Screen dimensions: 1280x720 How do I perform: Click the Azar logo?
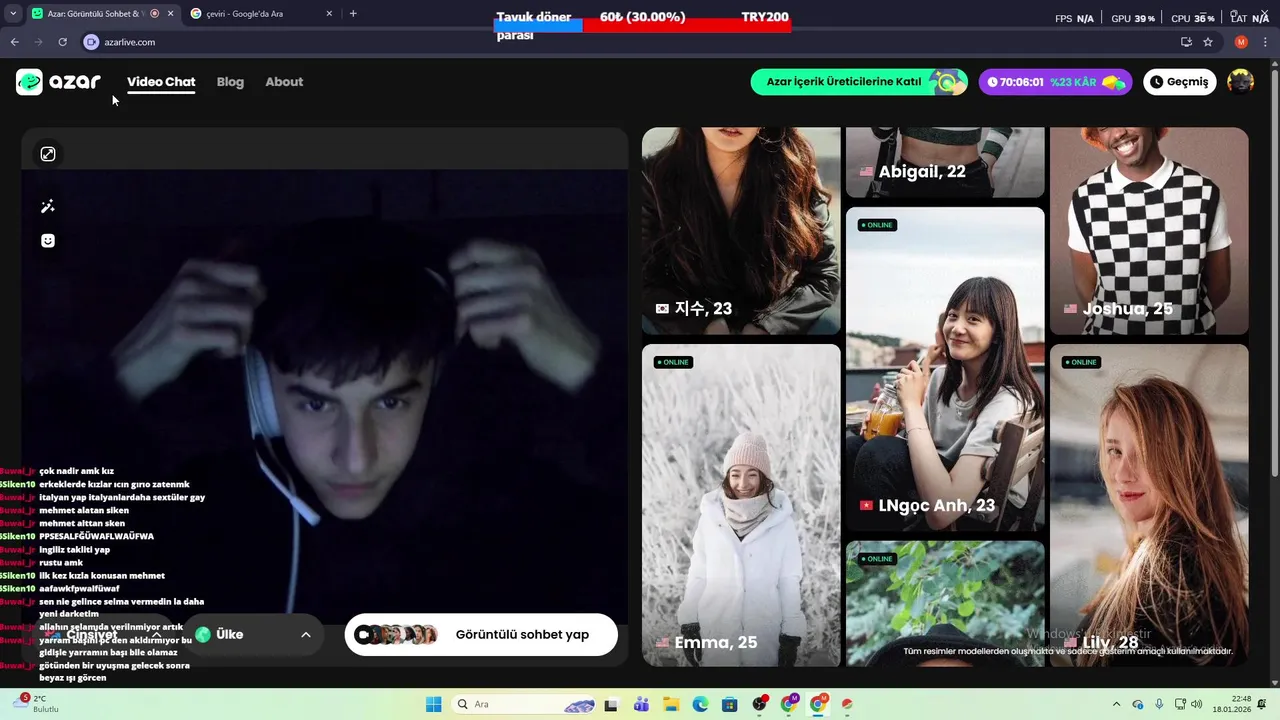(x=58, y=82)
